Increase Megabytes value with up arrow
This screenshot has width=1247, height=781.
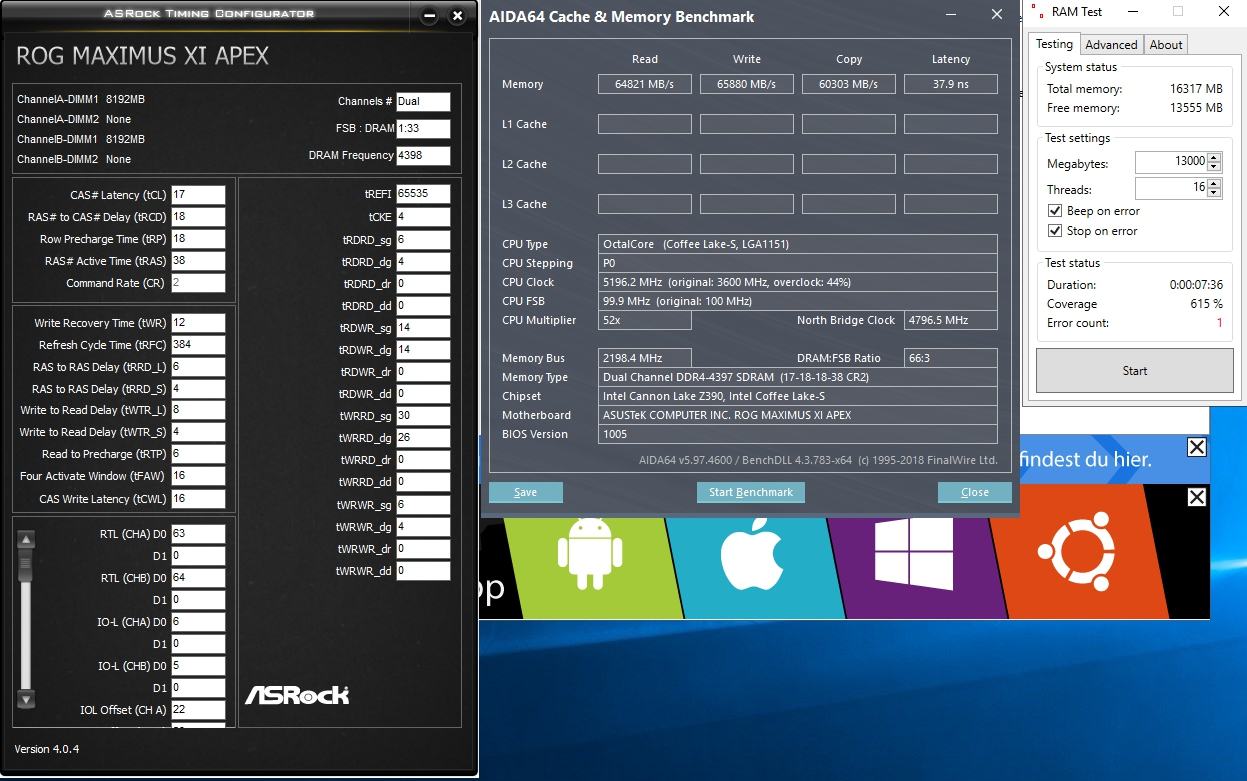tap(1214, 158)
